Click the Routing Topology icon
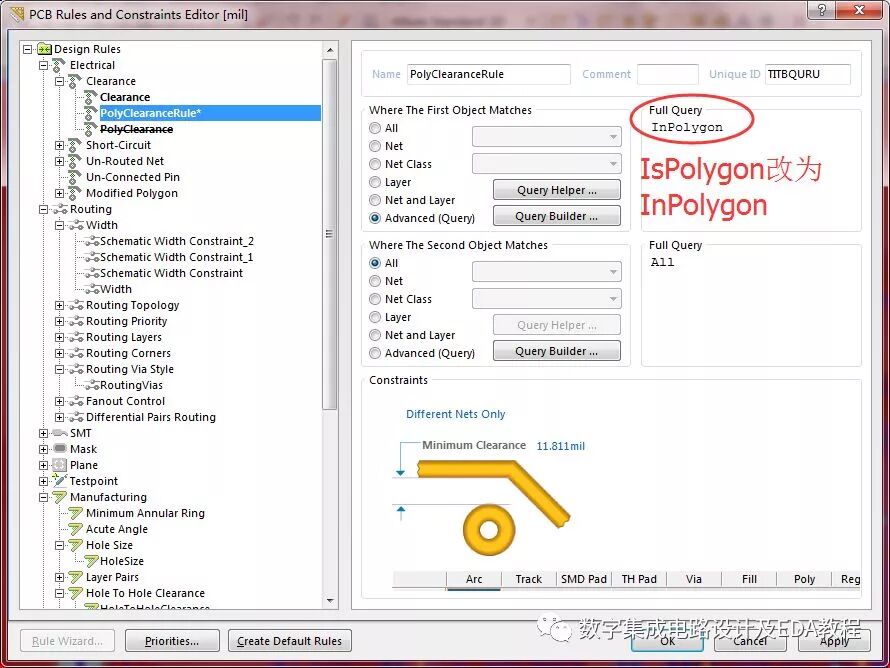This screenshot has width=890, height=668. (x=76, y=305)
